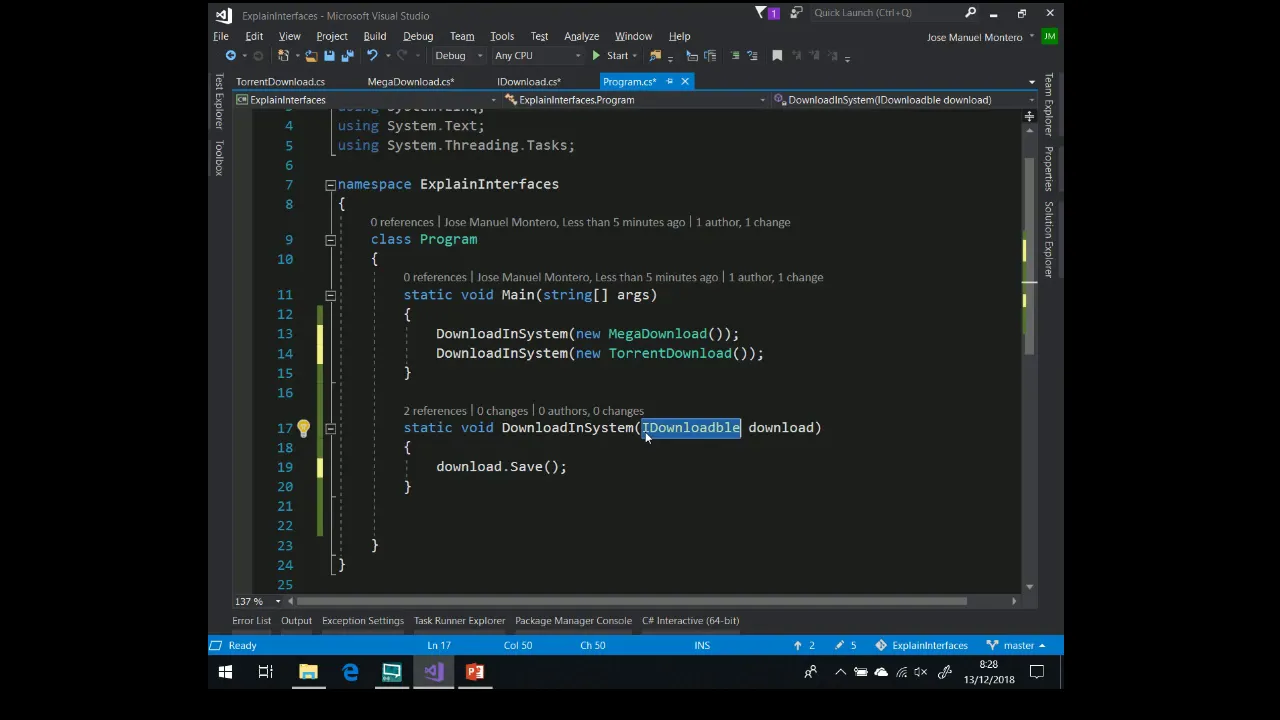Collapse the DownloadInSystem method block
1280x720 pixels.
[x=330, y=428]
